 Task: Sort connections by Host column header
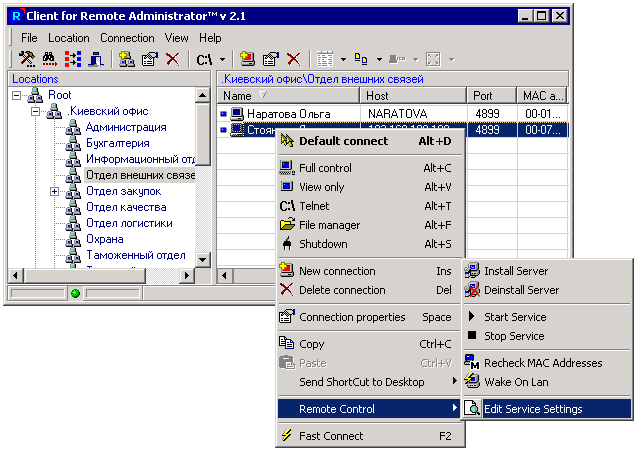(x=413, y=96)
